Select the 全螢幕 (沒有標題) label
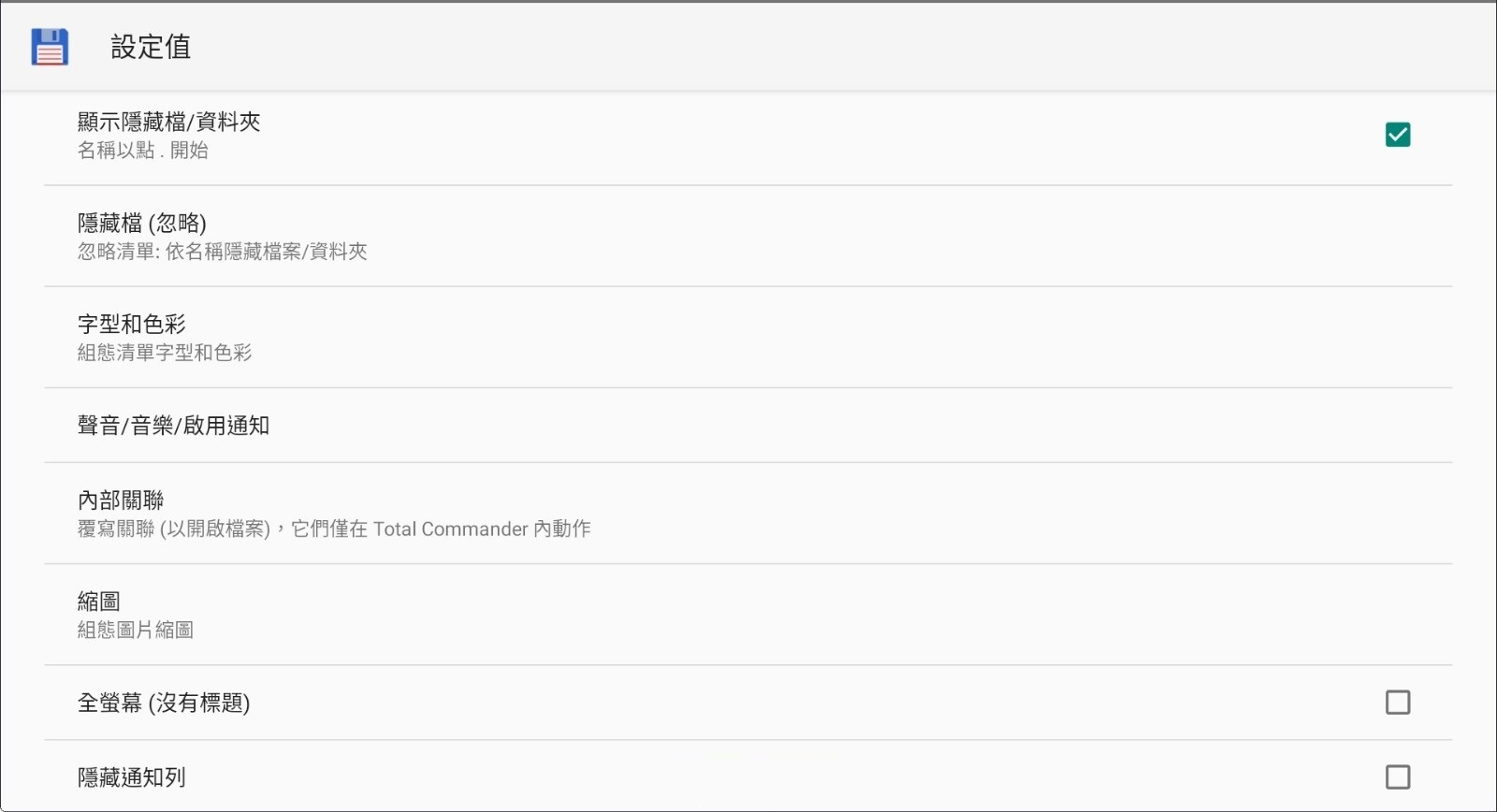The image size is (1497, 812). [164, 703]
